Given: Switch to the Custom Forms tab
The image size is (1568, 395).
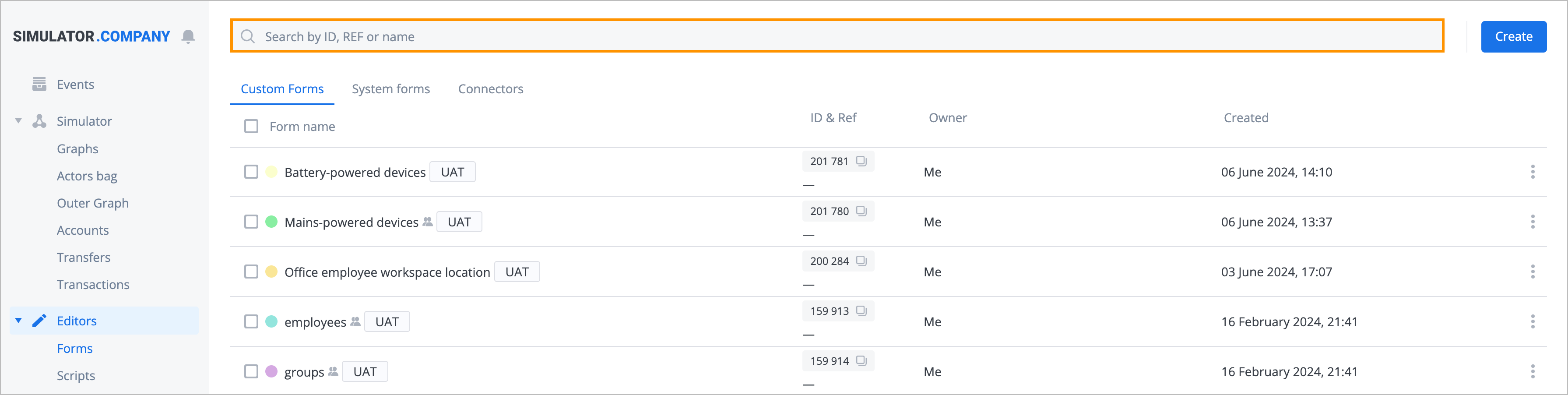Looking at the screenshot, I should tap(282, 89).
